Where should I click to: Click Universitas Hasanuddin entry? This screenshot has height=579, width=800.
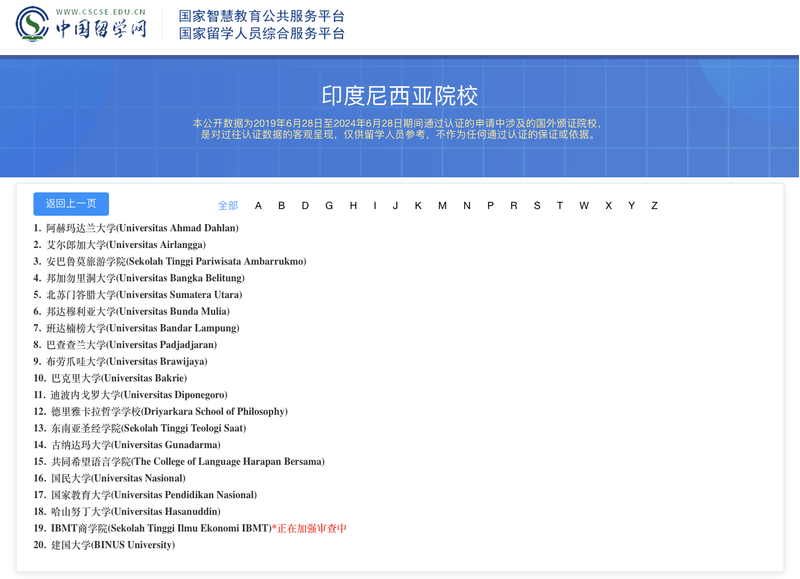[136, 512]
